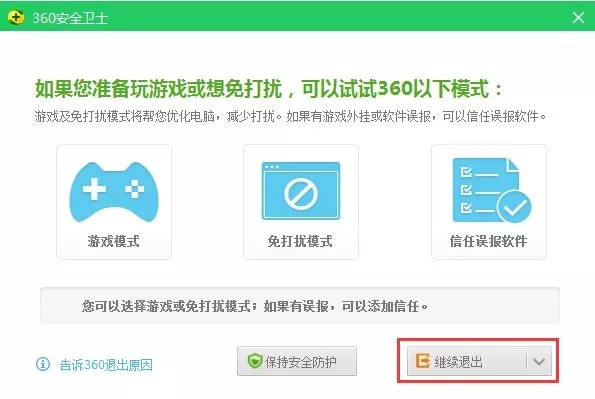
Task: Click the 360安全卫士 title text
Action: coord(70,18)
